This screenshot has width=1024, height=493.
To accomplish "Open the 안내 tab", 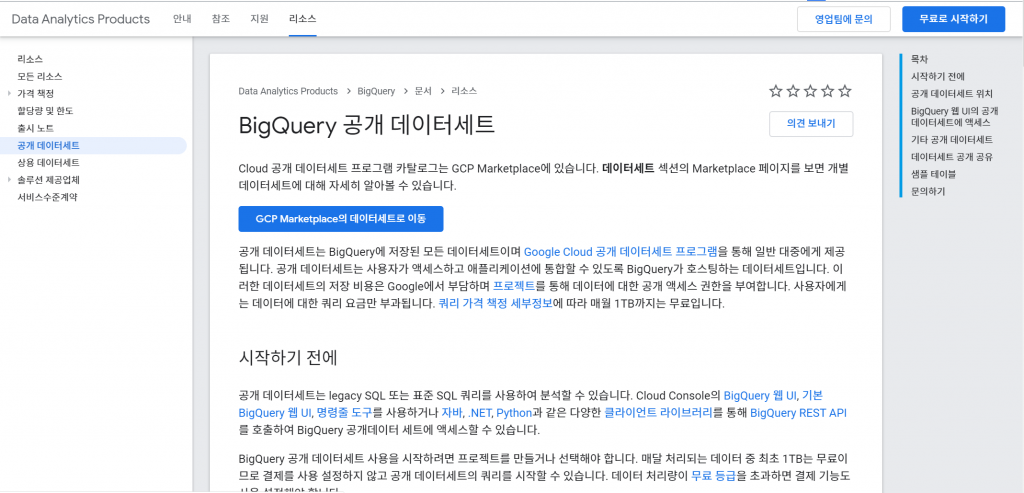I will (182, 19).
